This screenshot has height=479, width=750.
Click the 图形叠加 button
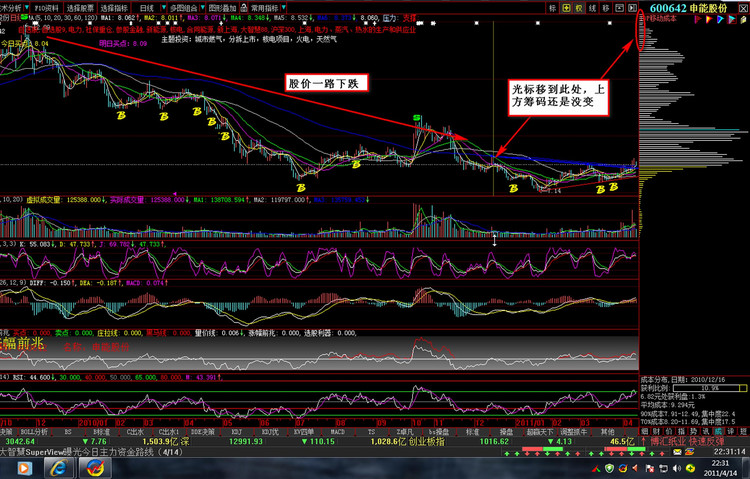[x=223, y=8]
